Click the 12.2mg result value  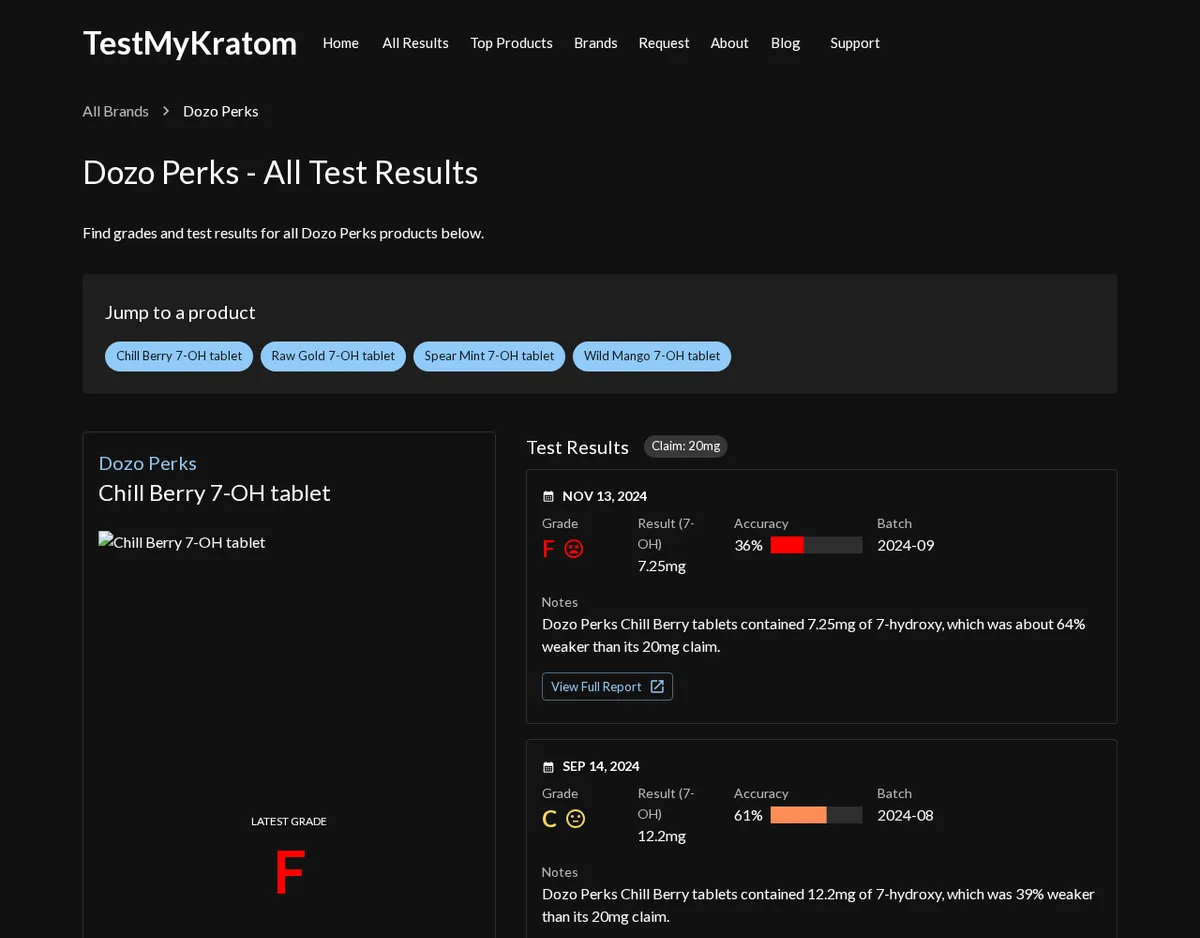(662, 836)
